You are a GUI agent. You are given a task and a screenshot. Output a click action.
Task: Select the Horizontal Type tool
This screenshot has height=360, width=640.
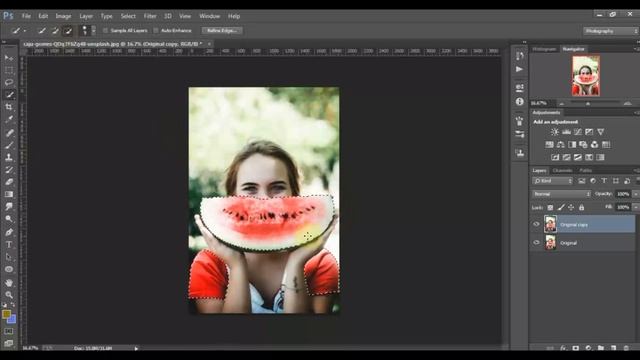[9, 244]
